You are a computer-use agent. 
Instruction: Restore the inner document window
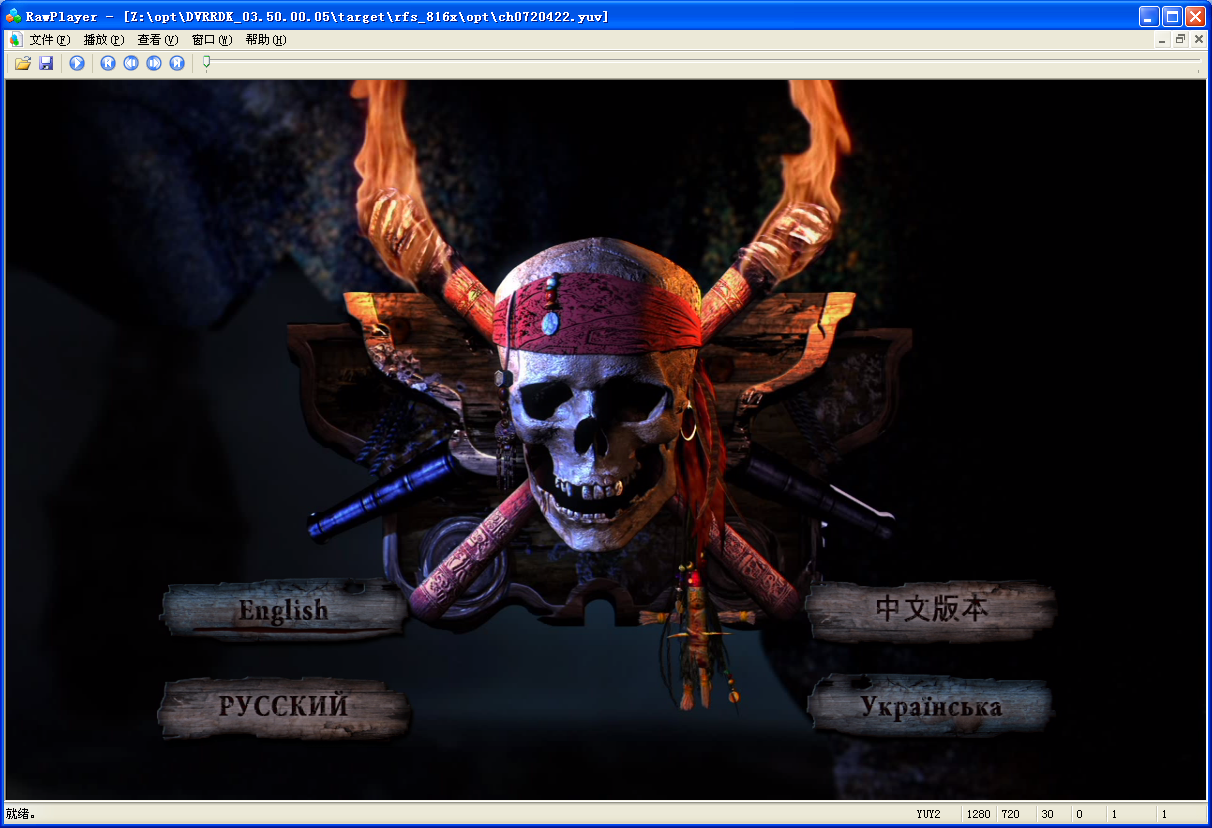1180,40
